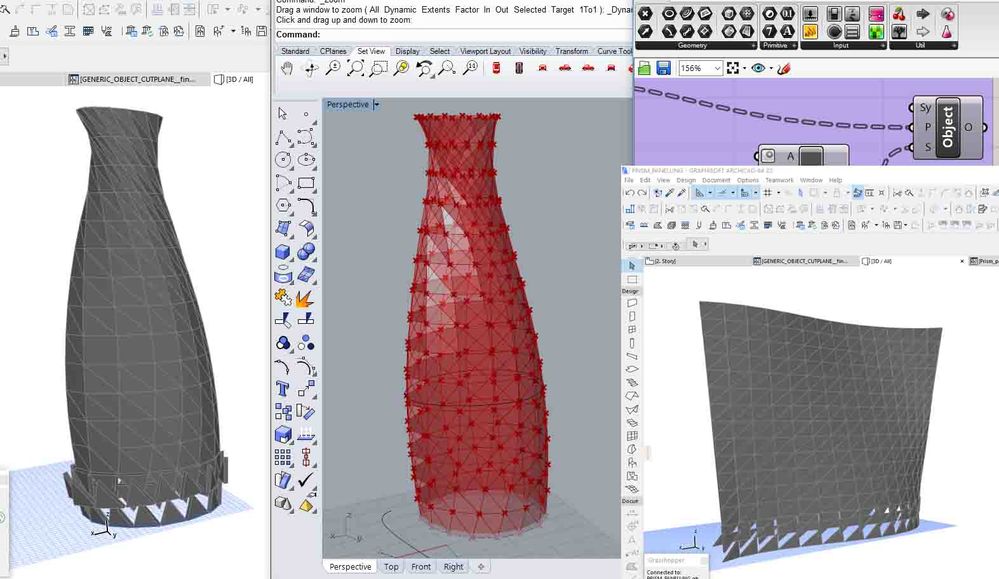Viewport: 999px width, 579px height.
Task: Click the Zoom Window icon in Rhino
Action: (x=378, y=68)
